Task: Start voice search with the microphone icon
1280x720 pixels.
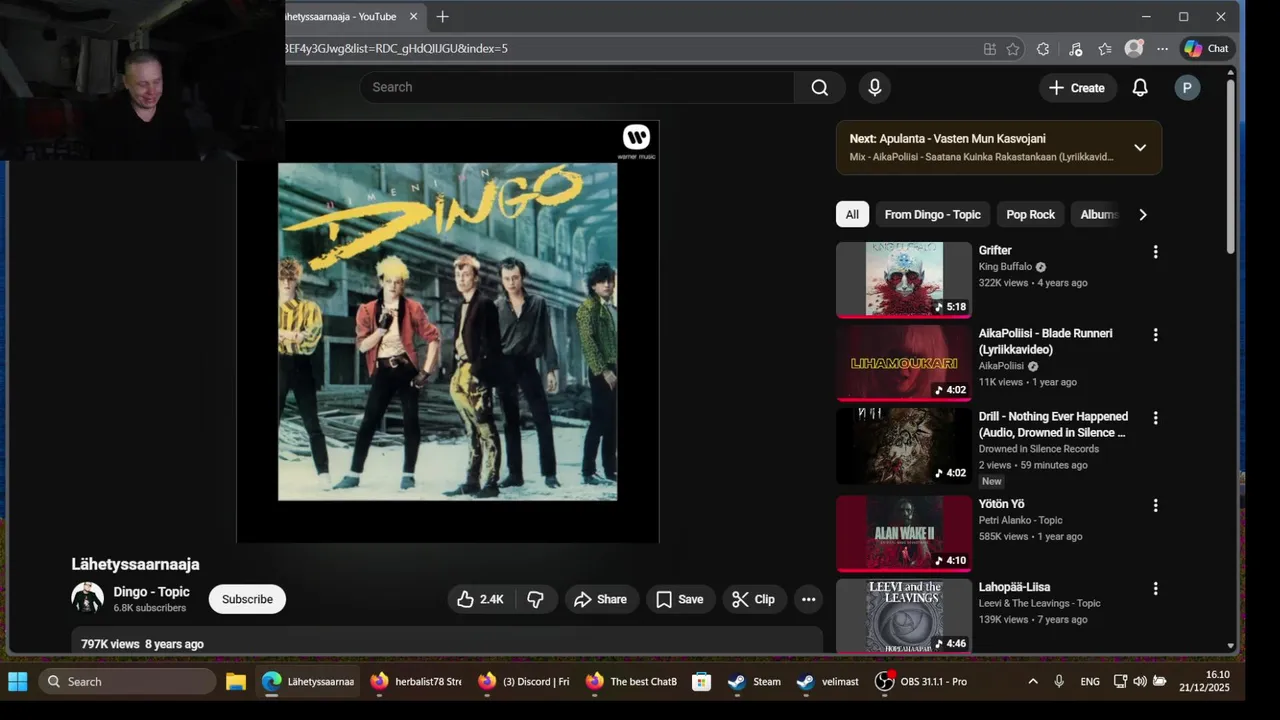Action: point(875,87)
